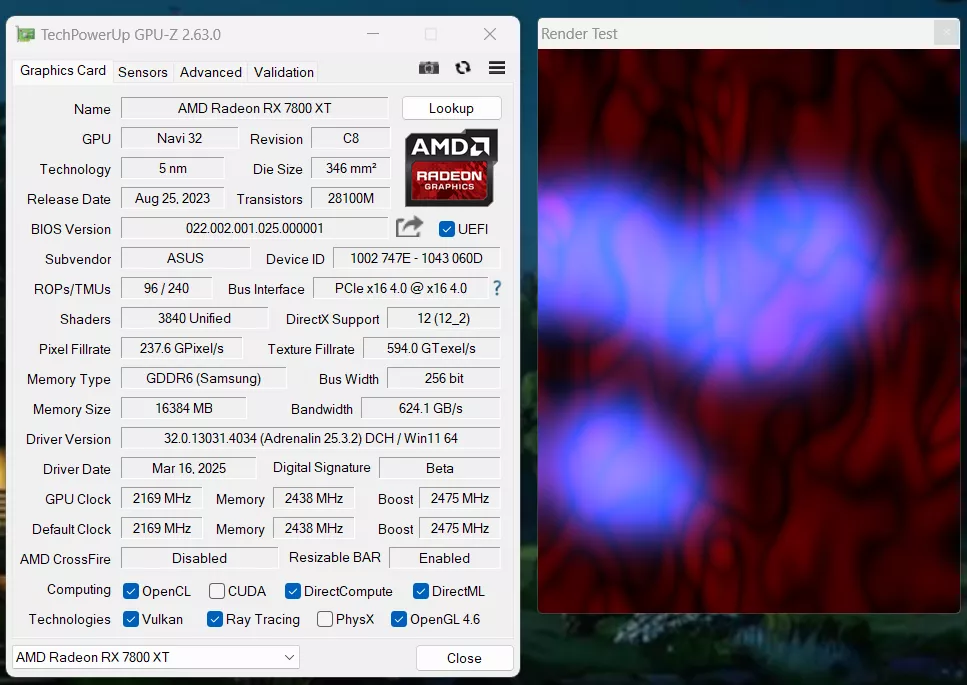Image resolution: width=967 pixels, height=685 pixels.
Task: Click the AMD Radeon Graphics logo
Action: click(451, 168)
